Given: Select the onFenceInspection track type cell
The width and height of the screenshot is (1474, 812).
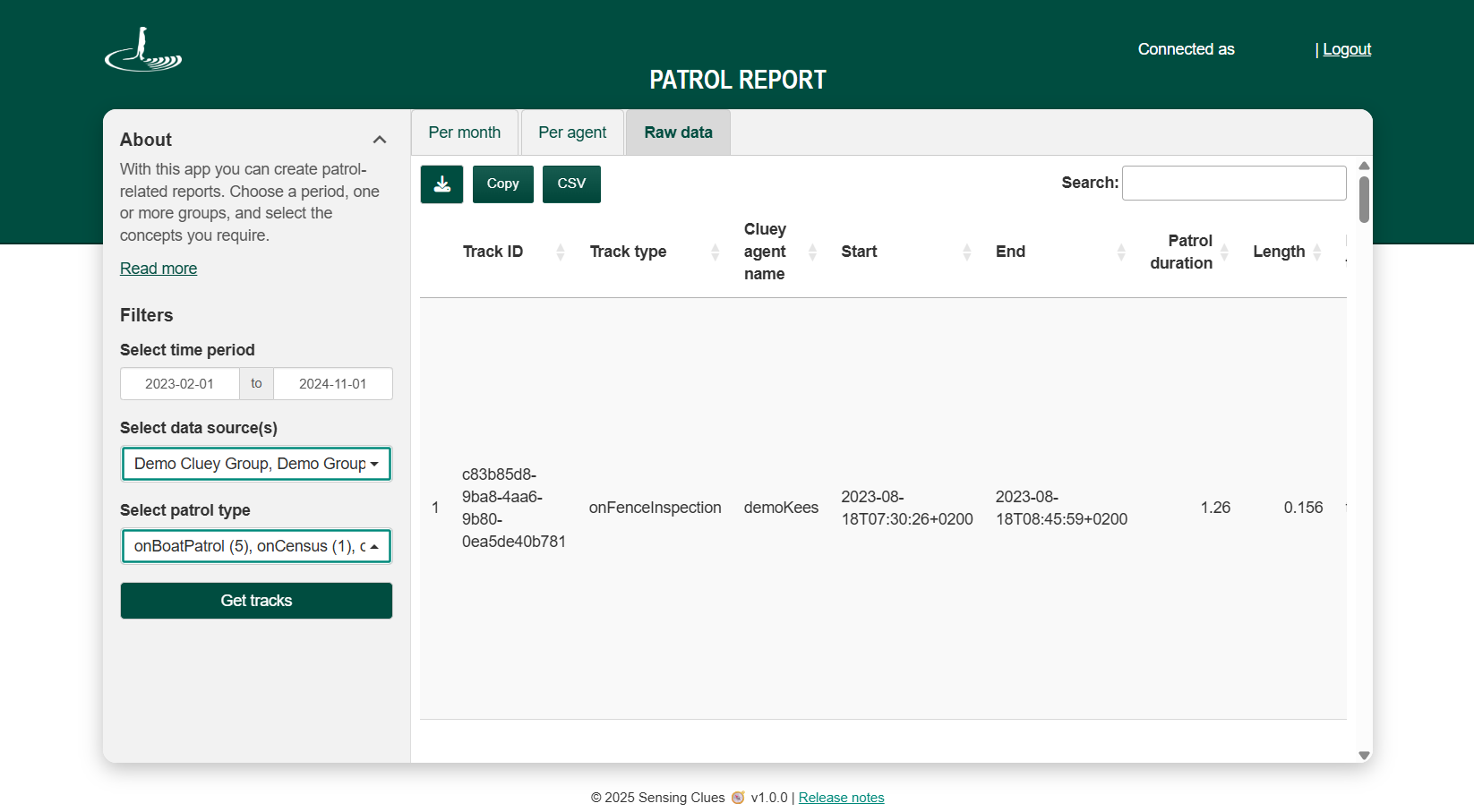Looking at the screenshot, I should [656, 508].
